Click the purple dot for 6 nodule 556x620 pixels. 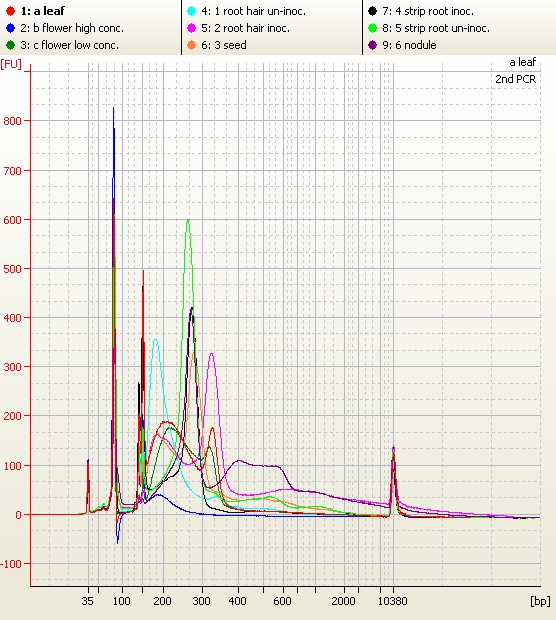372,45
